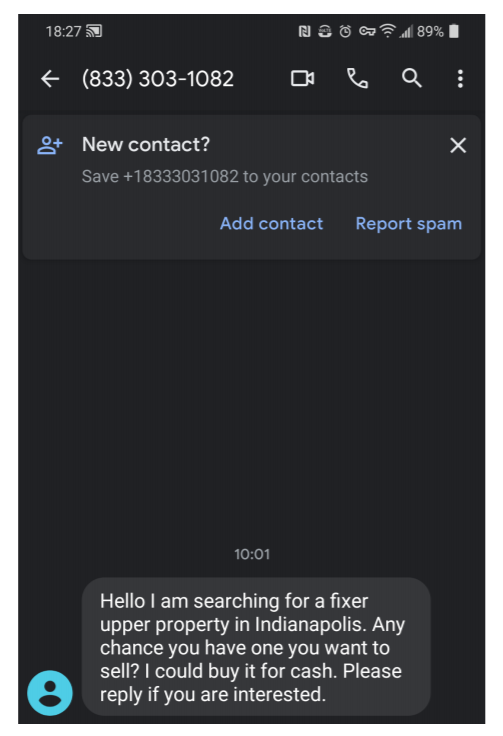
Task: Tap "Save +18333031082 to your contacts" text
Action: coord(225,176)
